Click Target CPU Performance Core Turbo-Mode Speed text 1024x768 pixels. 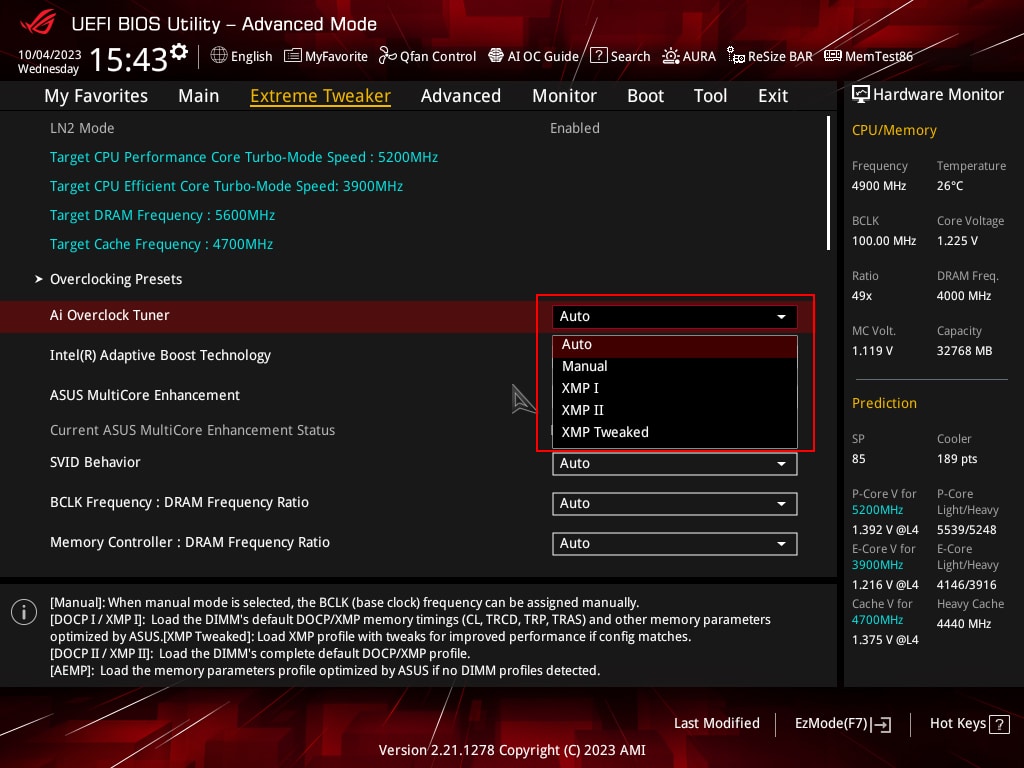click(244, 157)
